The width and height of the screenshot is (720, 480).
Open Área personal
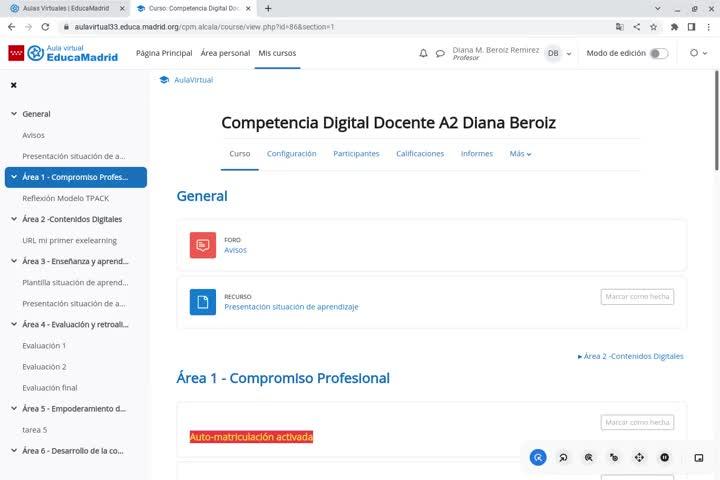(225, 53)
